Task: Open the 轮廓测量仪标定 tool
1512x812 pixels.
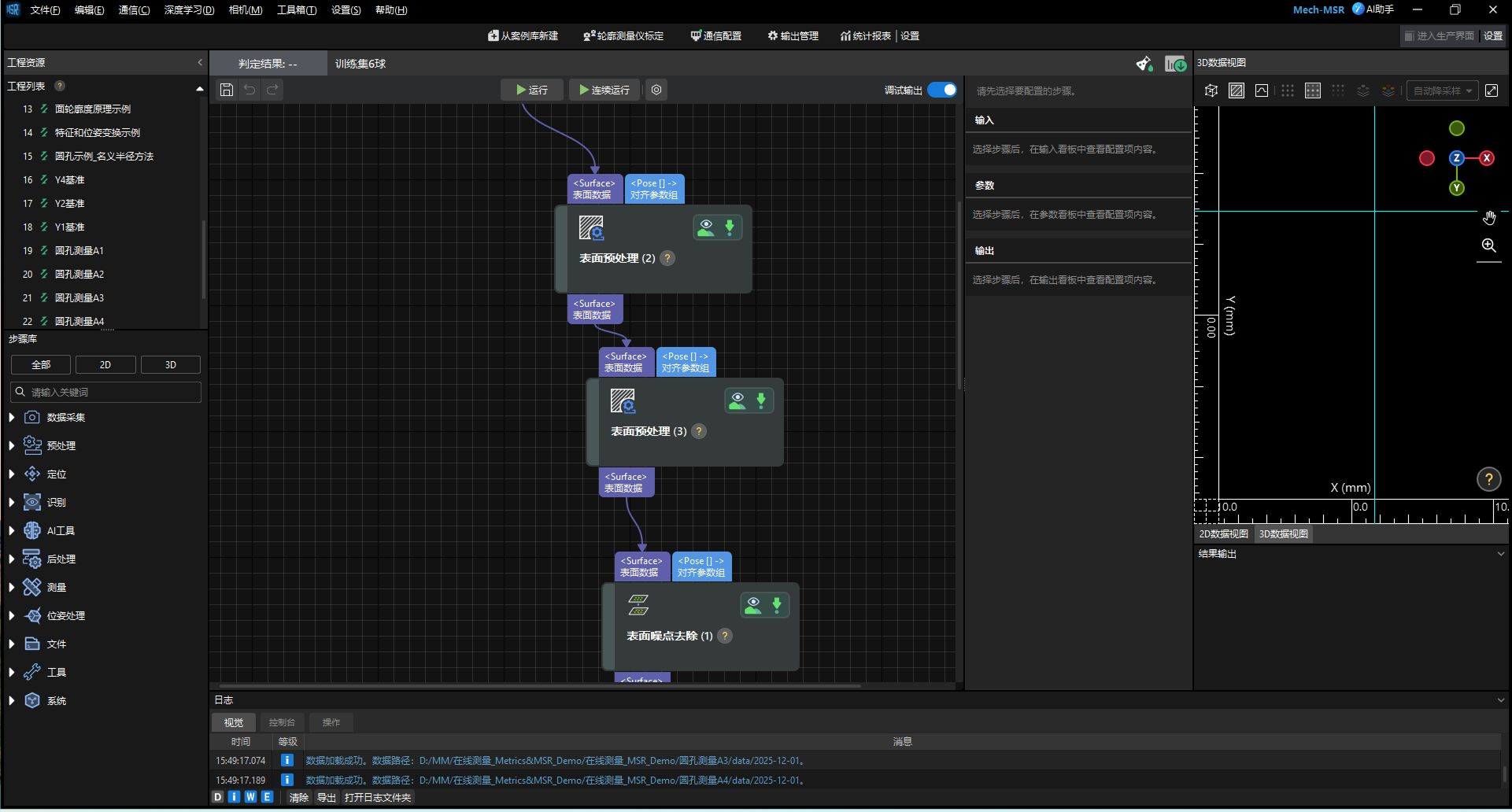Action: (x=623, y=35)
